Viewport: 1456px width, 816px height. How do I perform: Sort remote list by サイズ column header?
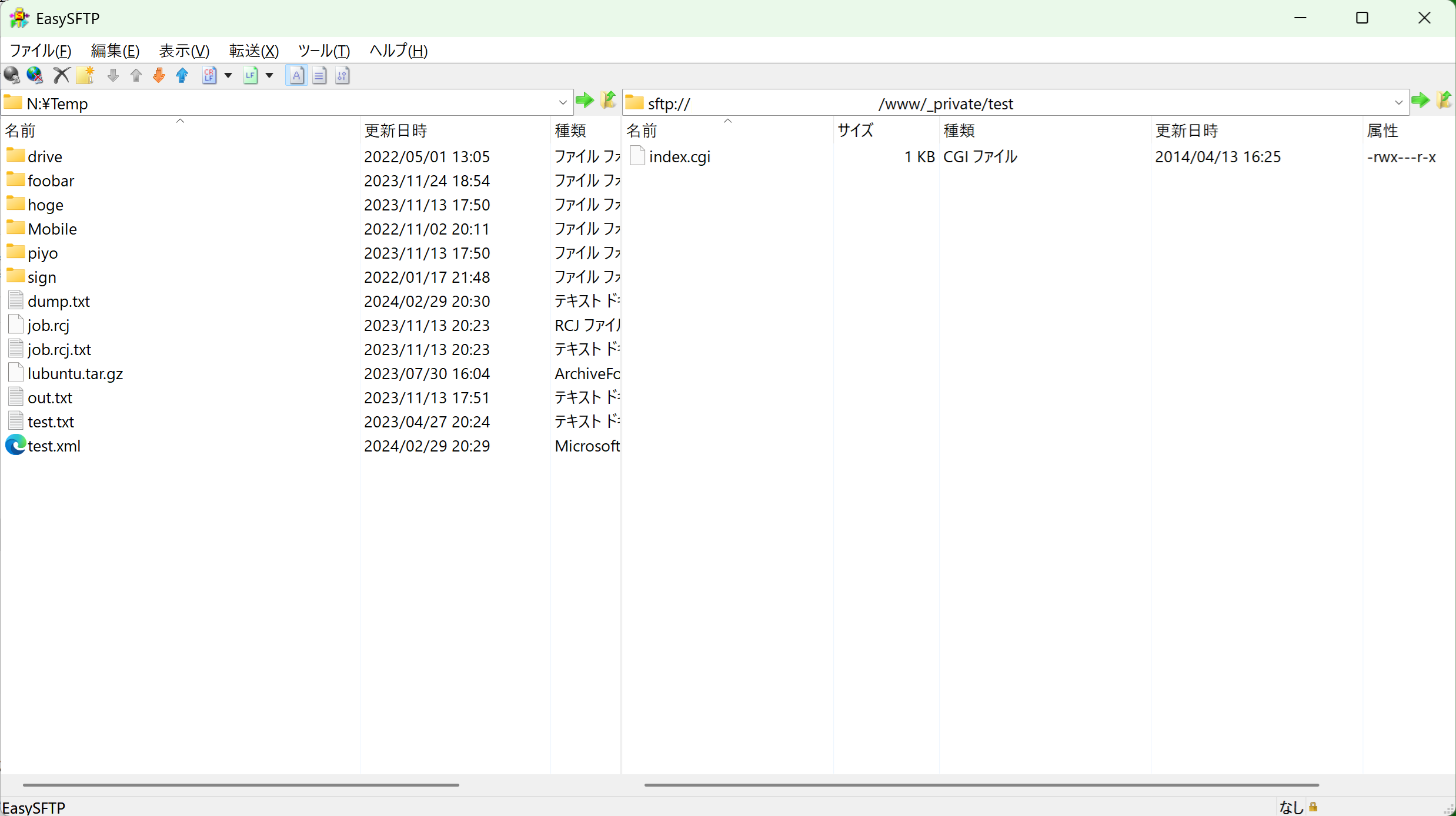coord(886,131)
